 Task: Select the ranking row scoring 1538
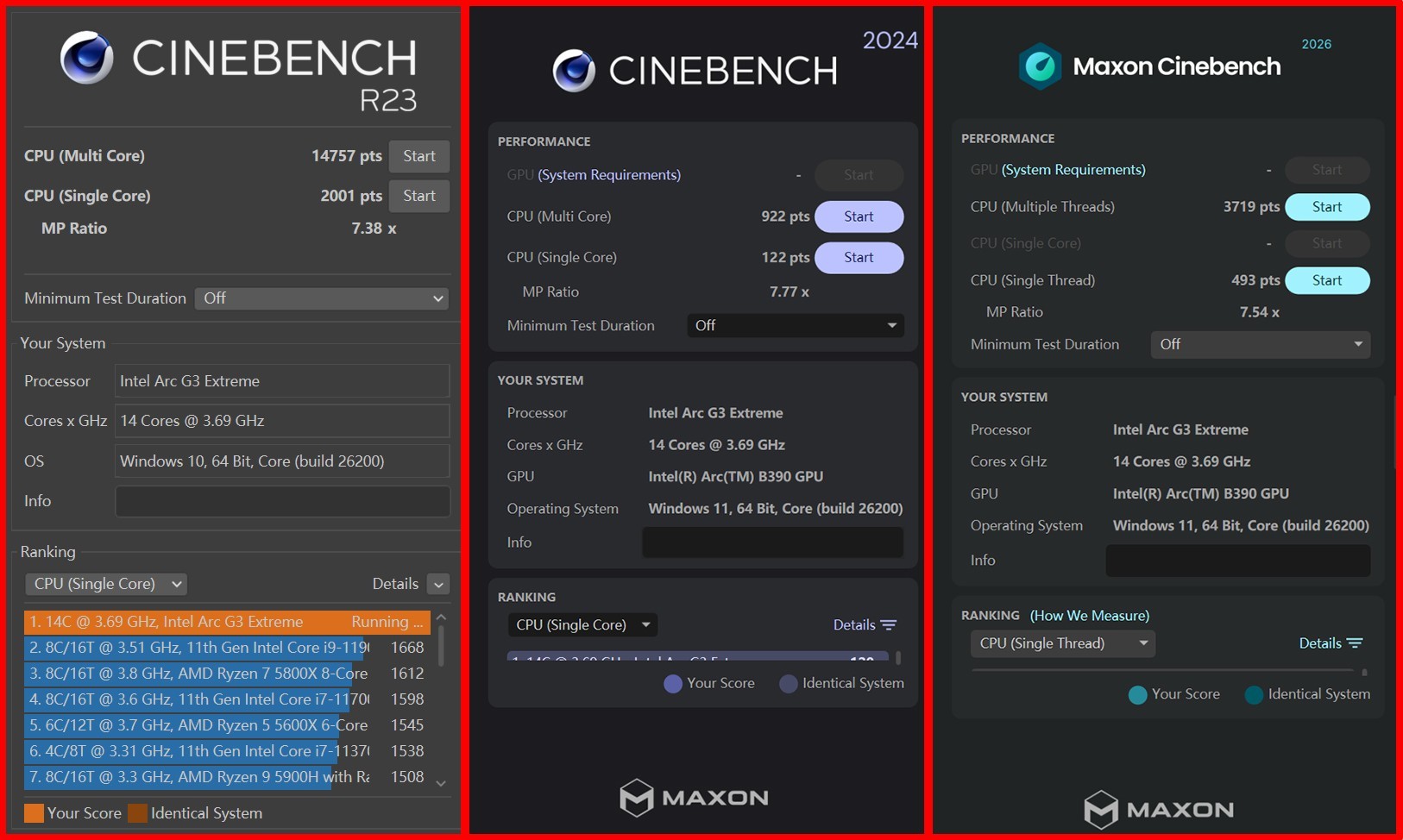[227, 751]
